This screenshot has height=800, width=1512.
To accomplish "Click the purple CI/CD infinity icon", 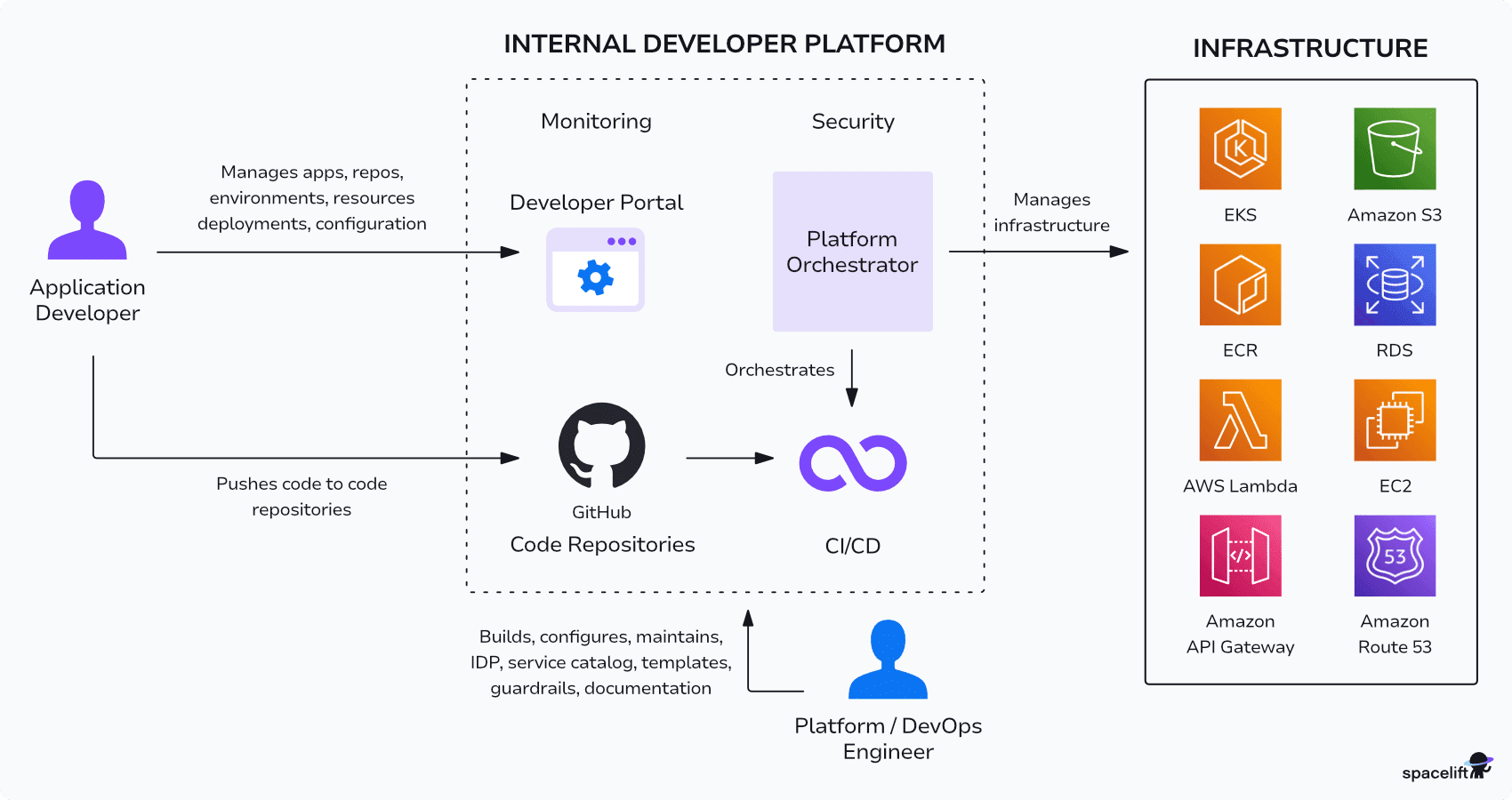I will [852, 460].
